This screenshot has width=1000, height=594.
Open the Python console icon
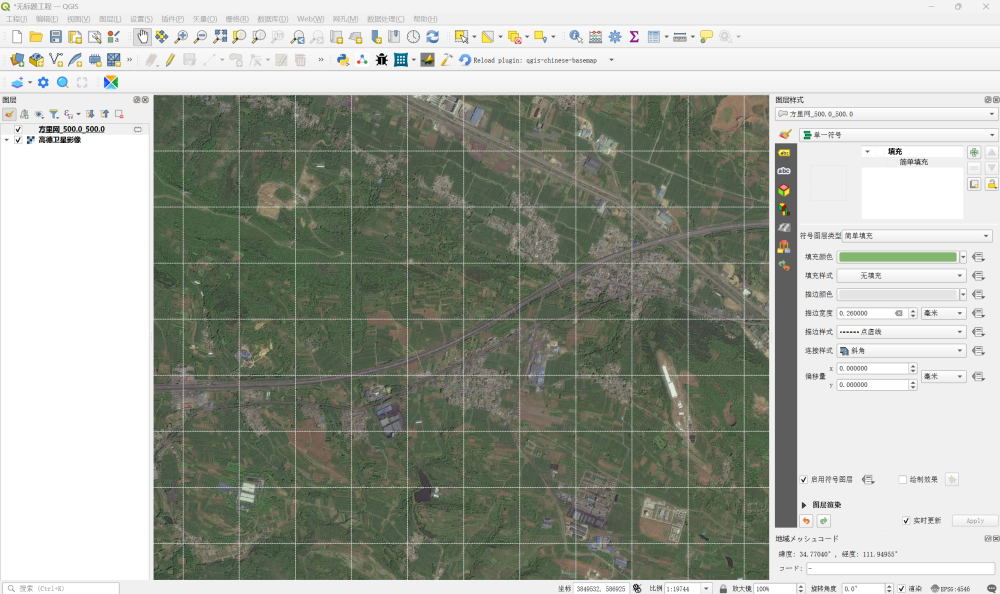point(343,60)
